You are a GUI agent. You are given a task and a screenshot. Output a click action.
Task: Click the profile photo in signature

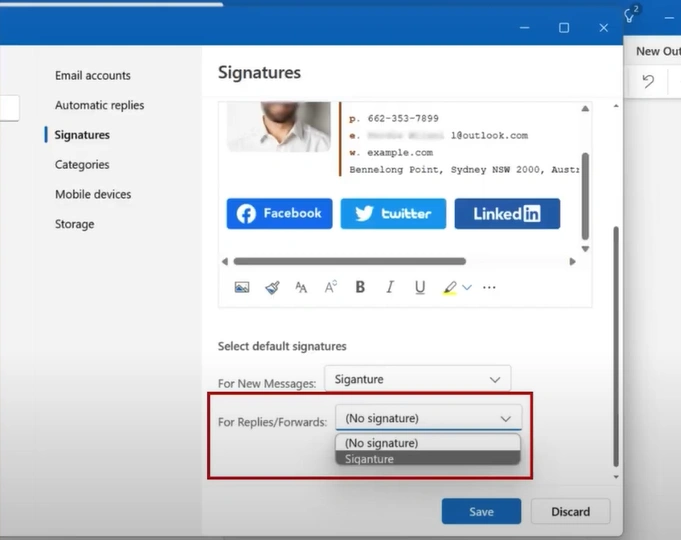(x=279, y=126)
